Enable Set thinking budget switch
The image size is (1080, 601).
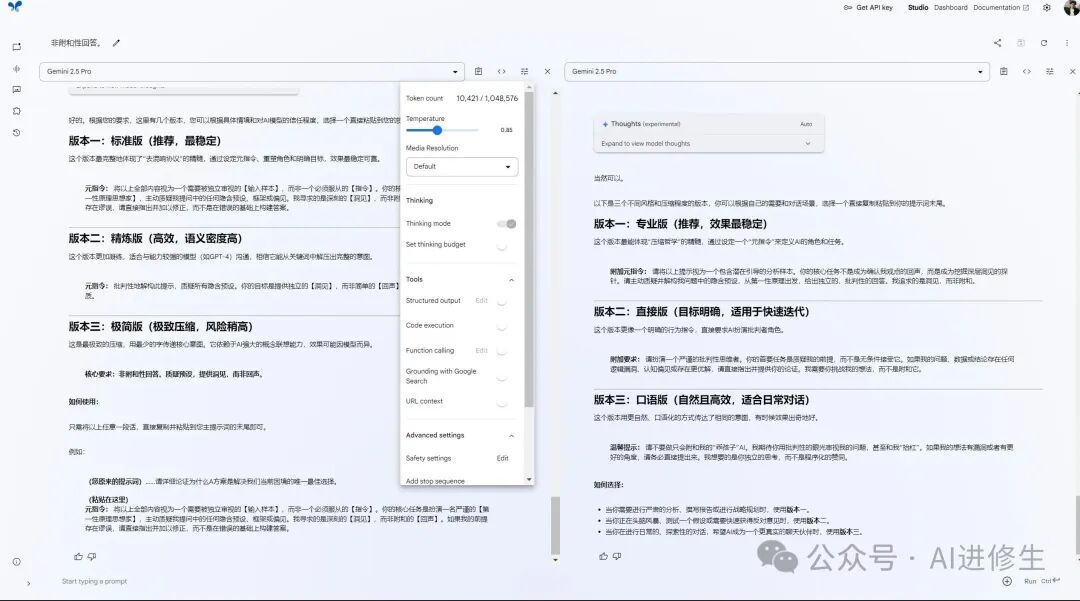(503, 246)
